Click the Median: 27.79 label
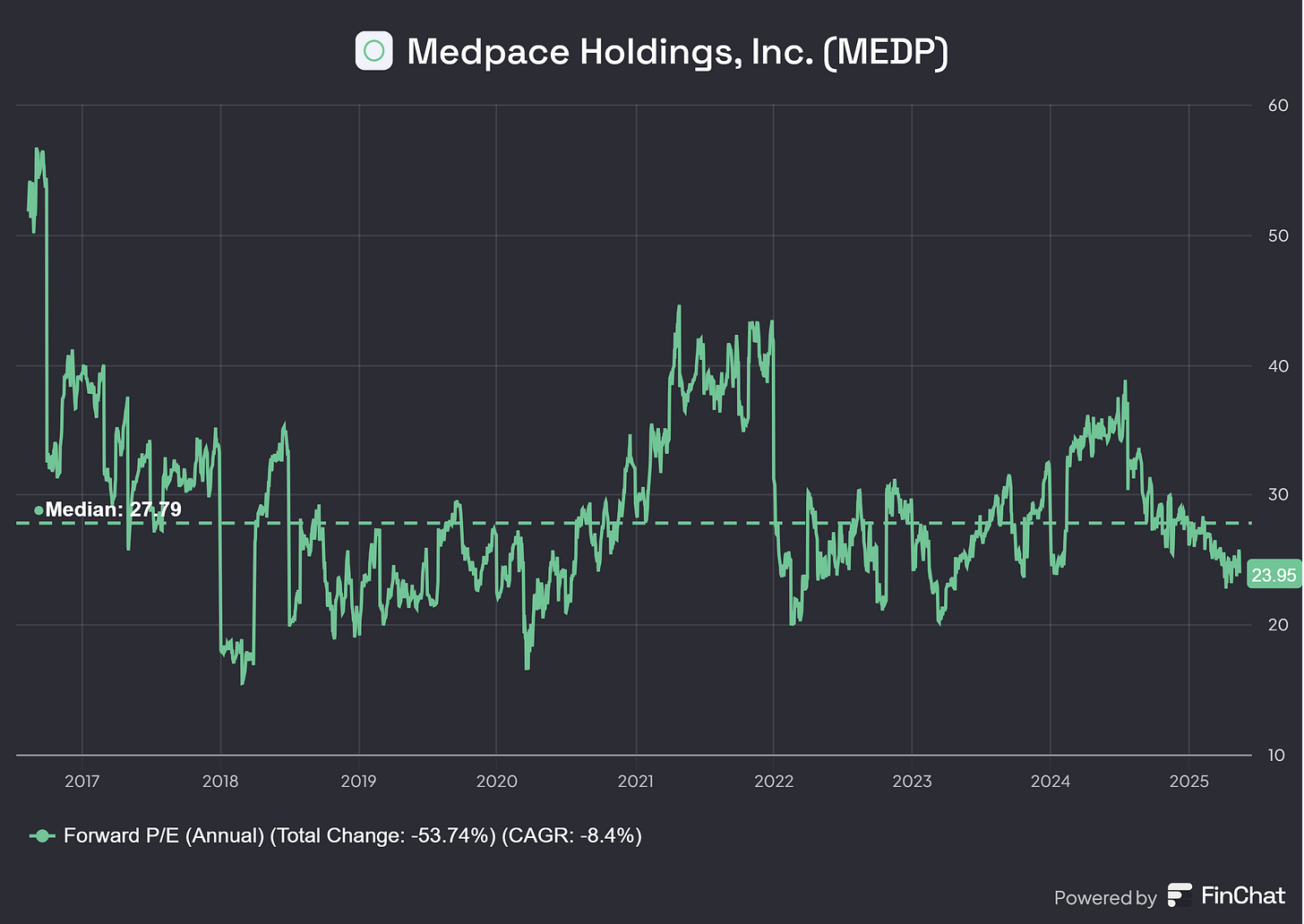The image size is (1304, 924). pyautogui.click(x=113, y=509)
